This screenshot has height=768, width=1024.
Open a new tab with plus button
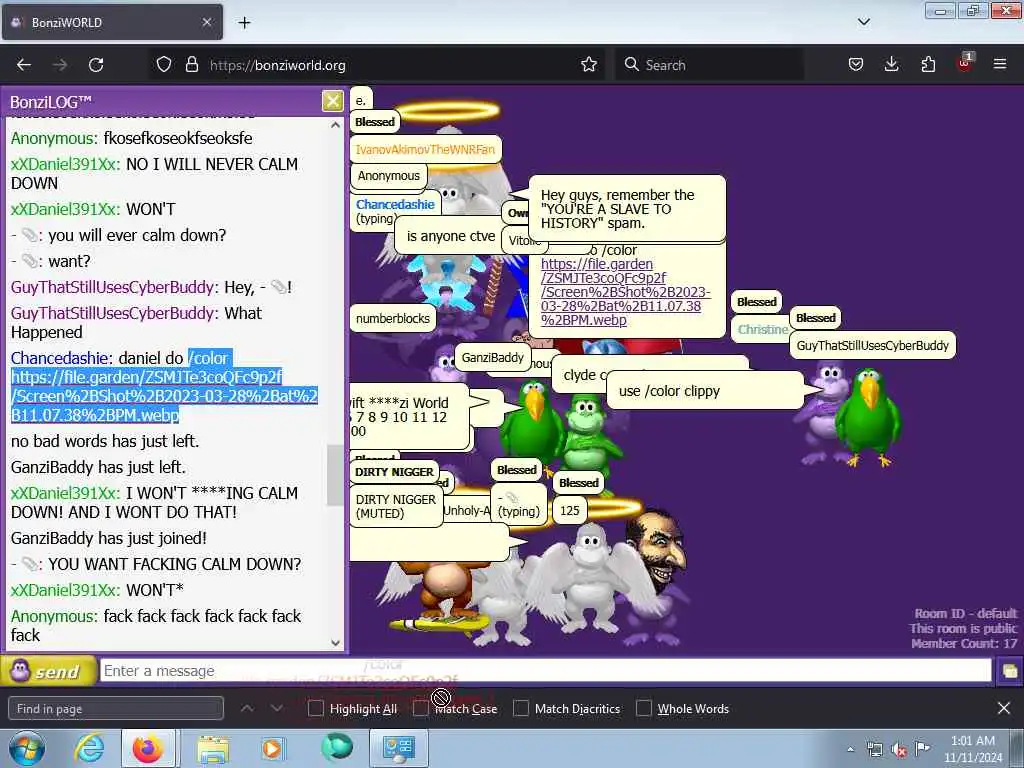pos(244,23)
